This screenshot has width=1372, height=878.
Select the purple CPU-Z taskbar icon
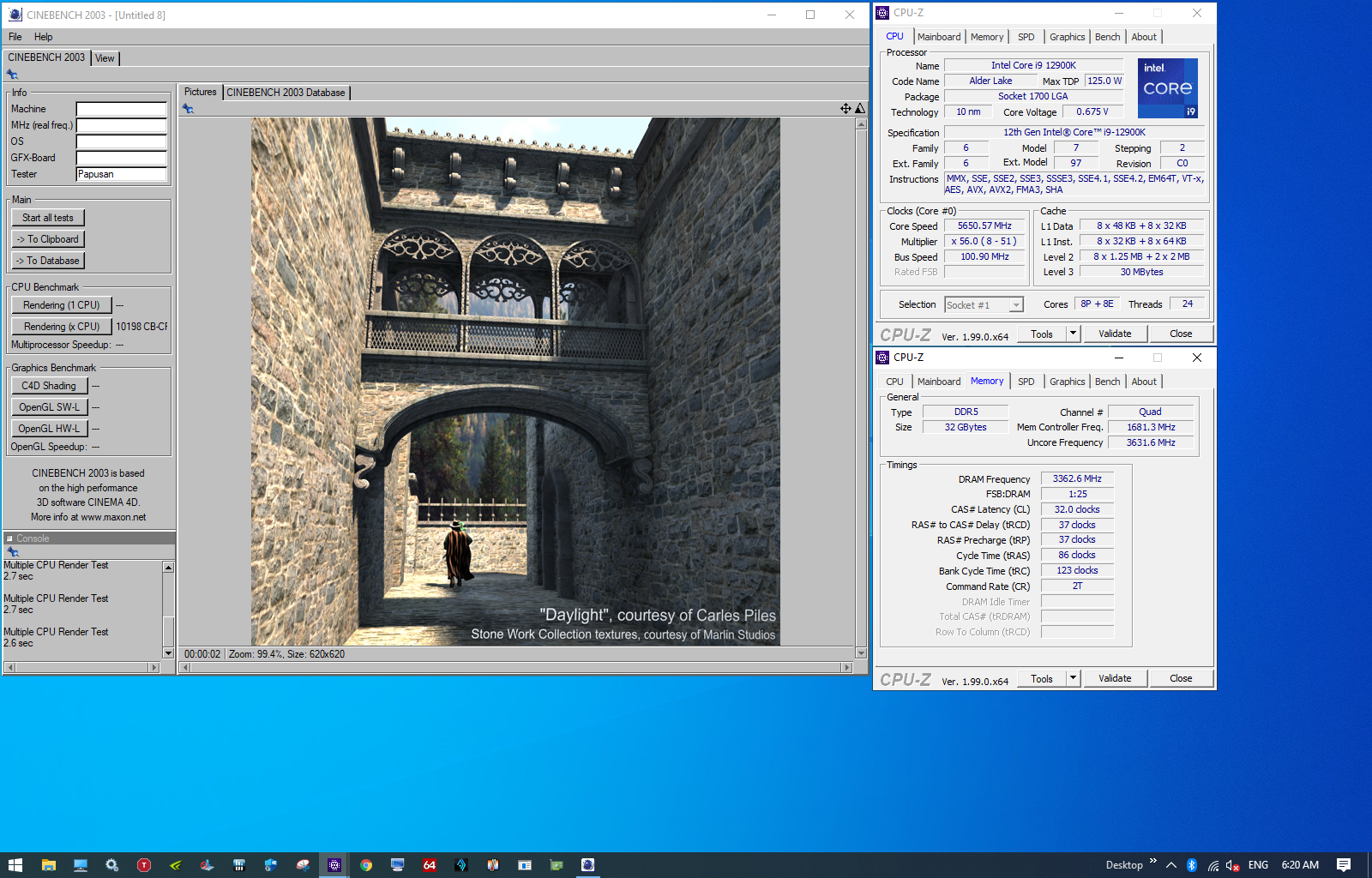click(x=334, y=865)
